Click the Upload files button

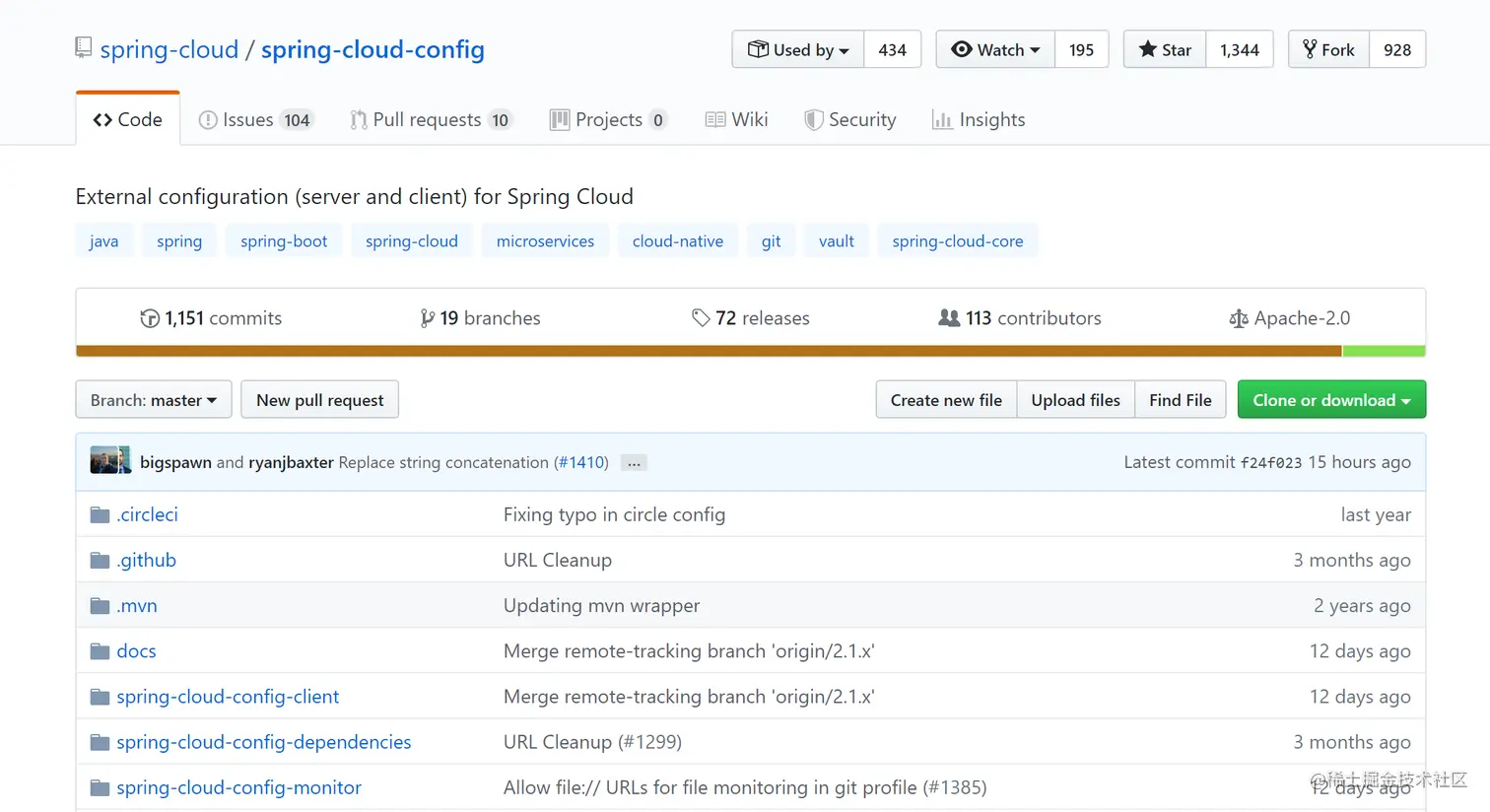click(1076, 399)
